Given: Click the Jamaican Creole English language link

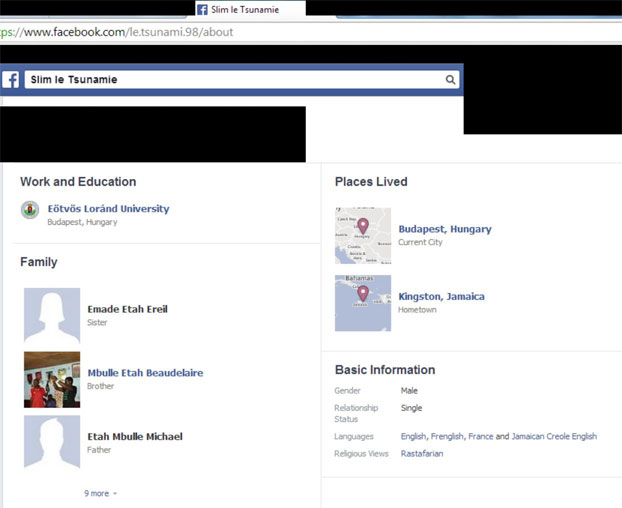Looking at the screenshot, I should [554, 437].
